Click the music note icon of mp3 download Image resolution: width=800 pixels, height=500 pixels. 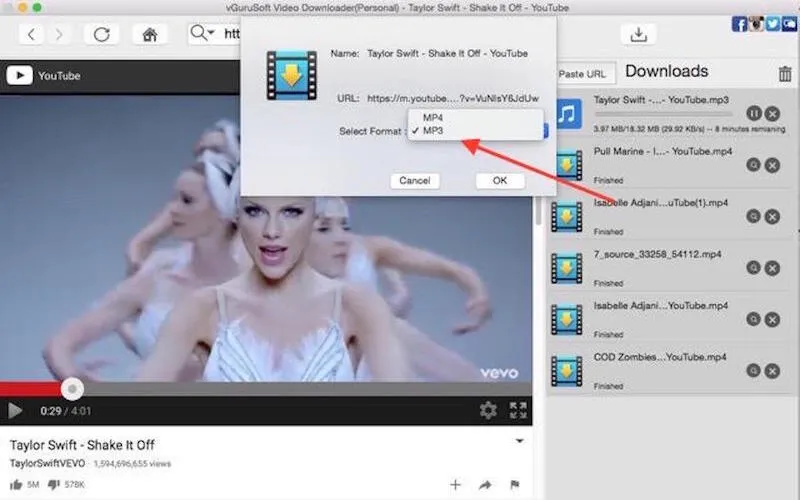[568, 113]
